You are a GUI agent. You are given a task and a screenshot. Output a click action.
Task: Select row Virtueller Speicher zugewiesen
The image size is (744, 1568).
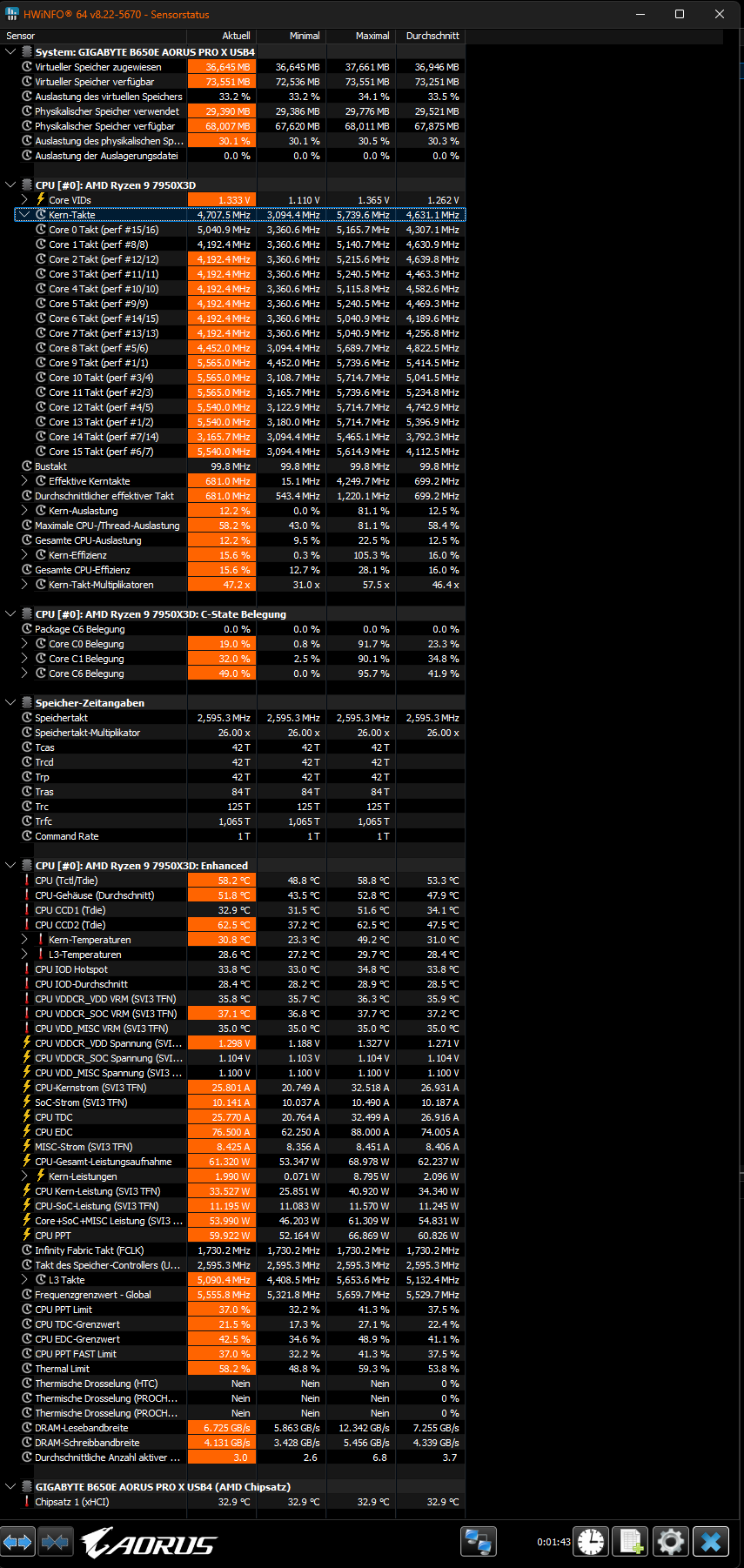232,66
